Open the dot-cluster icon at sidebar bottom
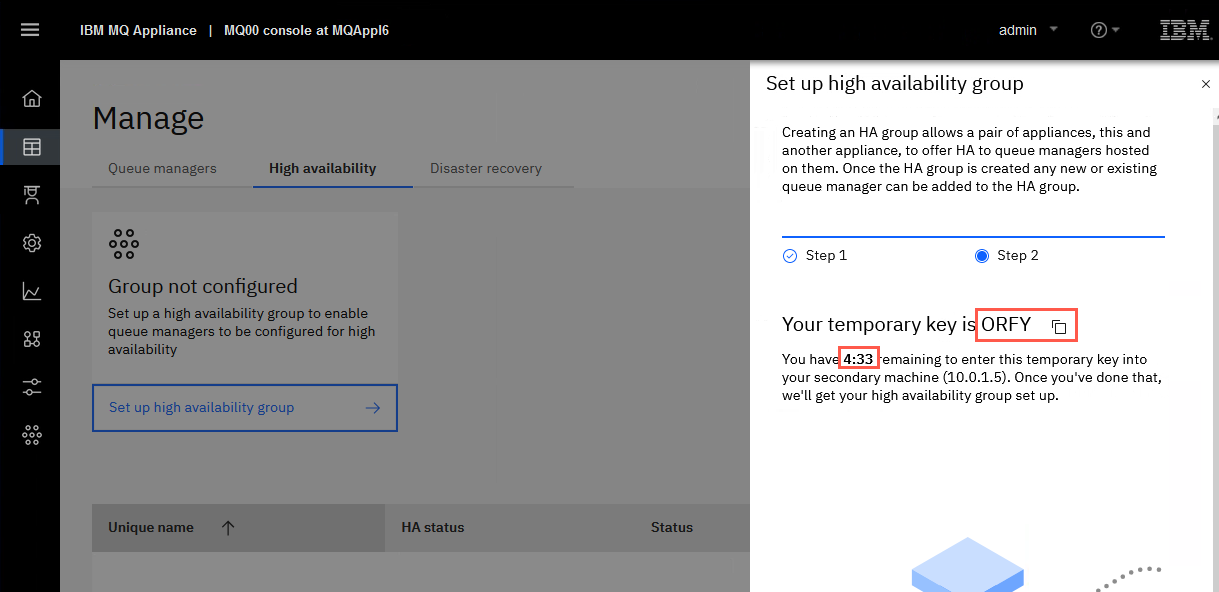The width and height of the screenshot is (1219, 592). click(x=32, y=435)
